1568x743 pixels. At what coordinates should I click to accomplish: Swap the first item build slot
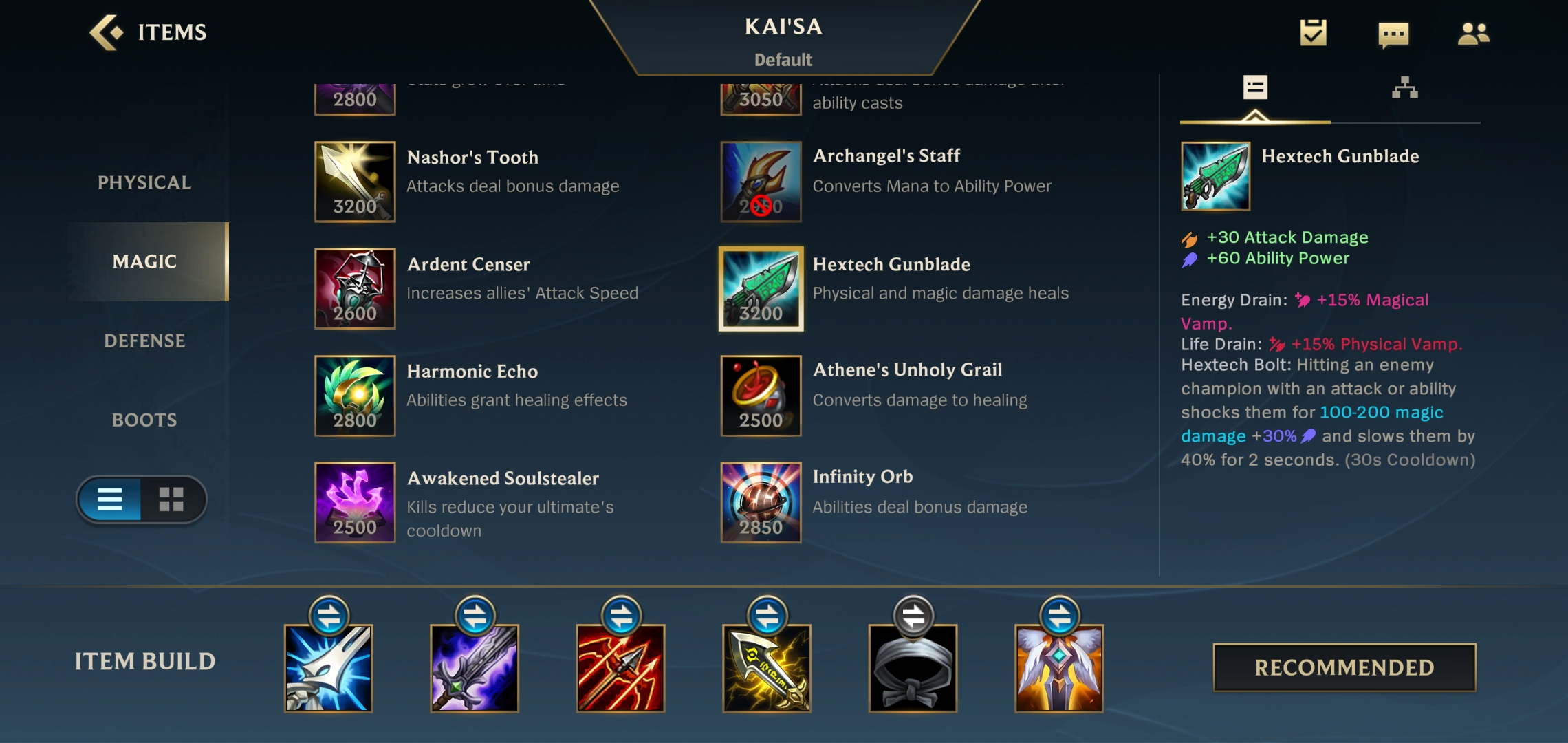(329, 616)
